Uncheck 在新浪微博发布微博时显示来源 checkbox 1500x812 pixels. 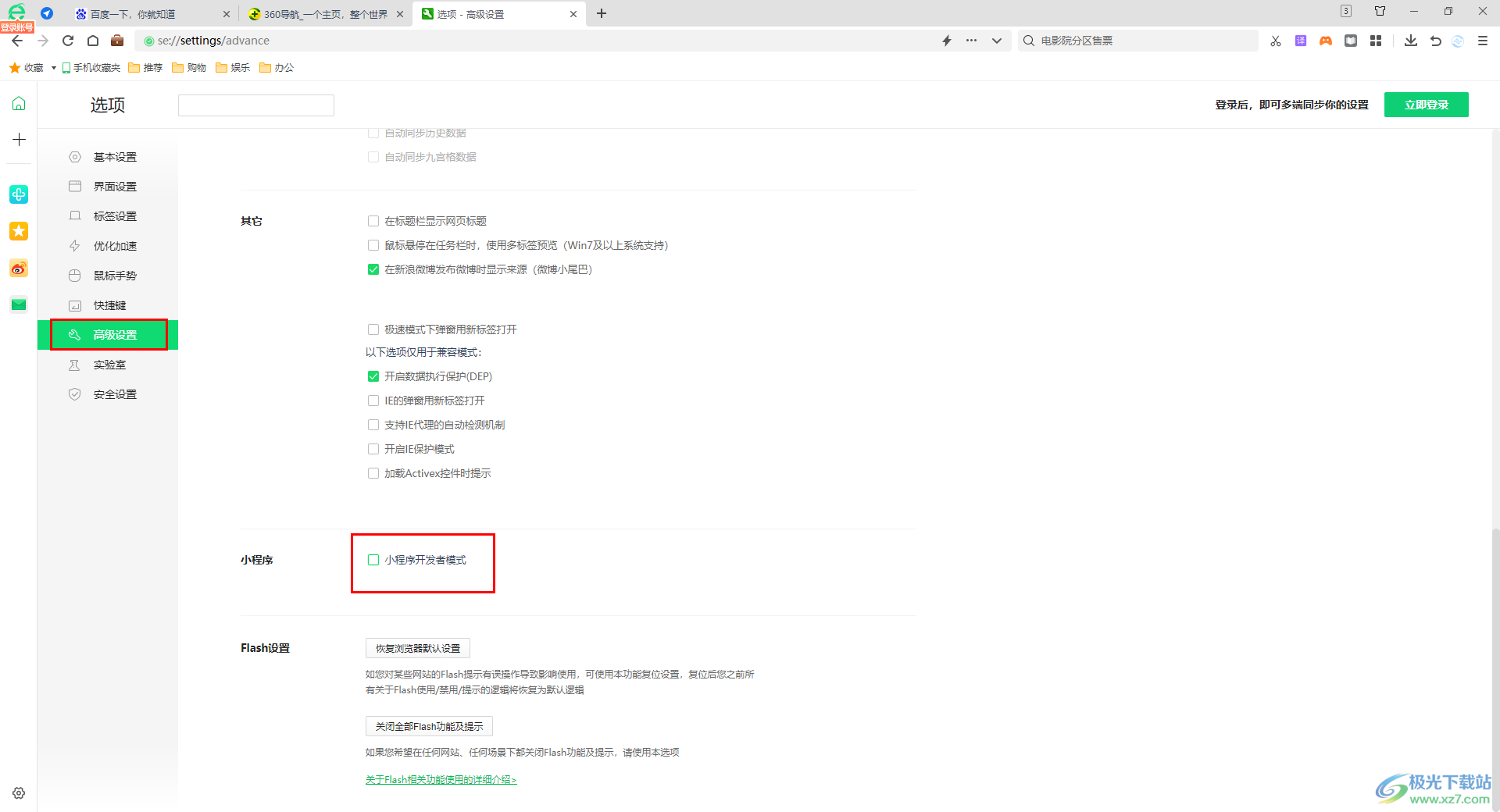[373, 269]
